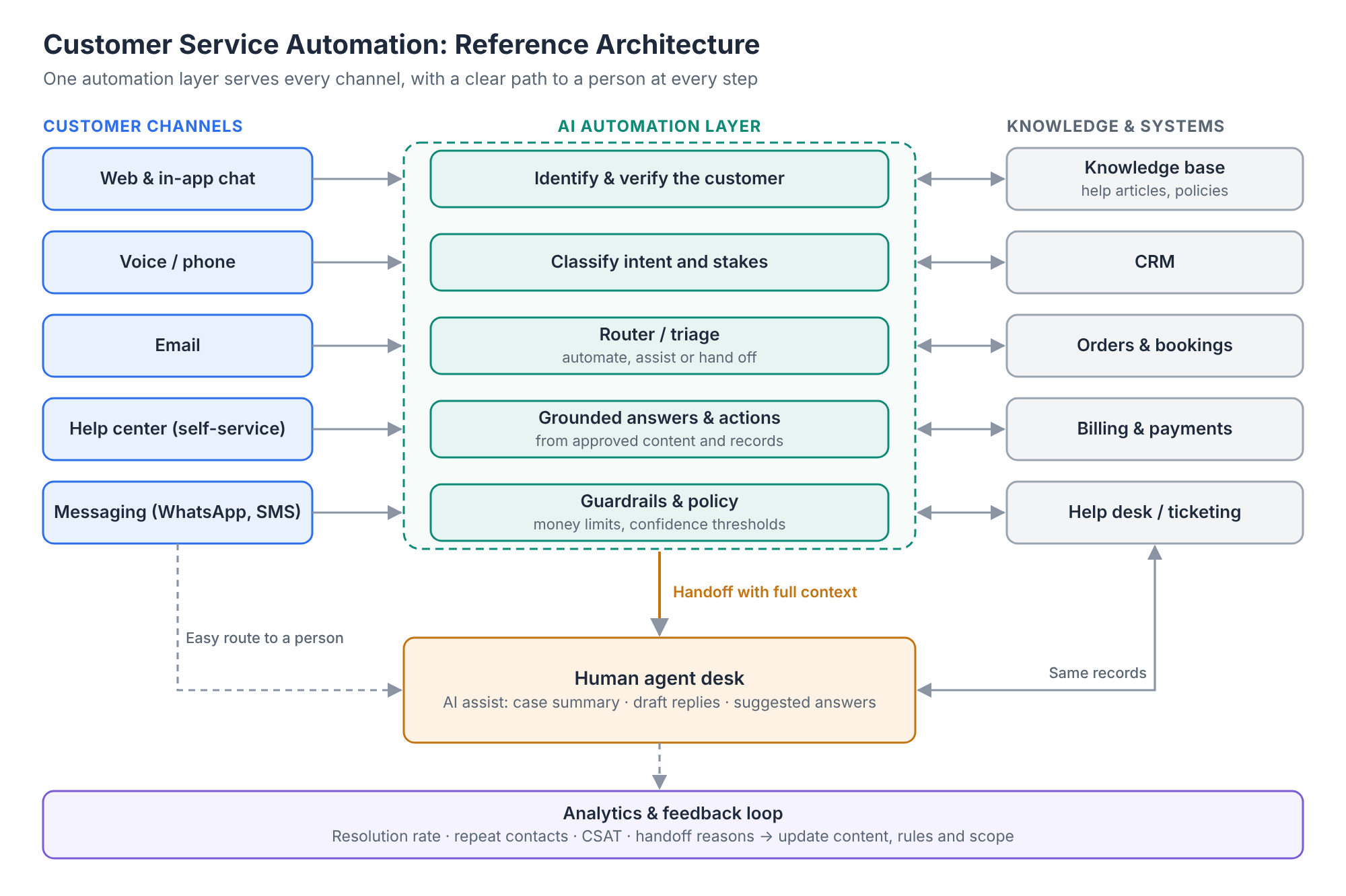Select the Analytics & feedback loop box
1346x896 pixels.
click(673, 825)
